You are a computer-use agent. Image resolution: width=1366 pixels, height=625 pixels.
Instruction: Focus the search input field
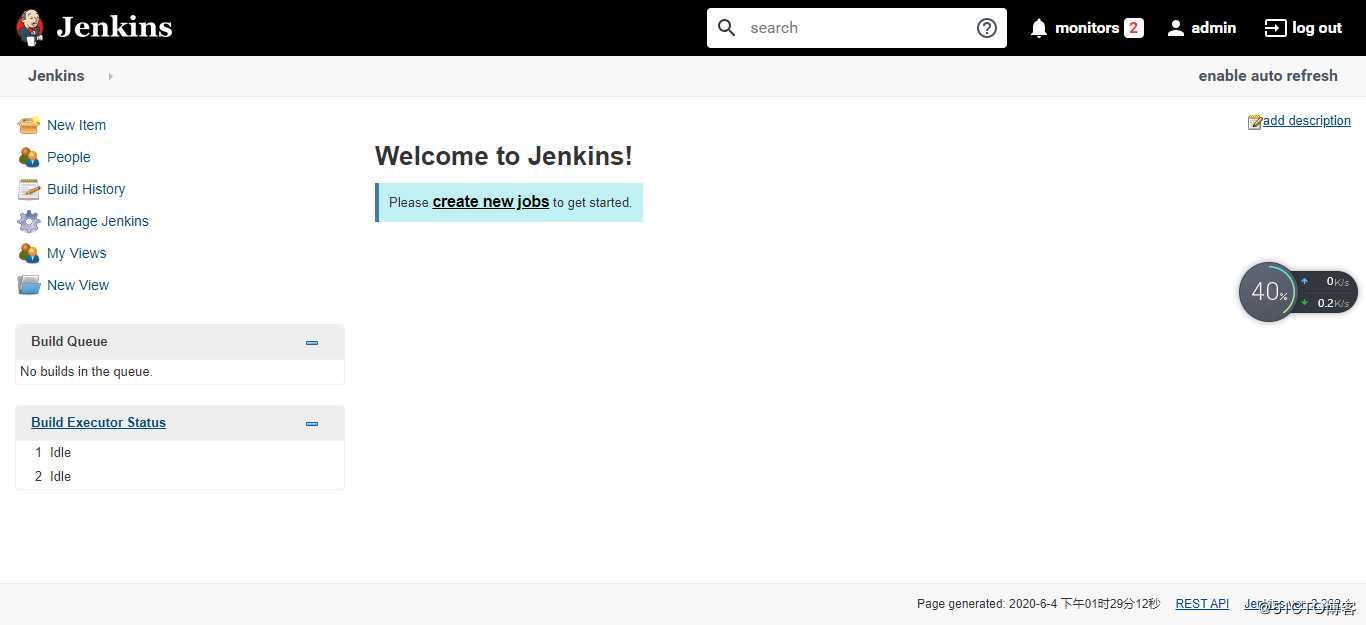click(857, 28)
